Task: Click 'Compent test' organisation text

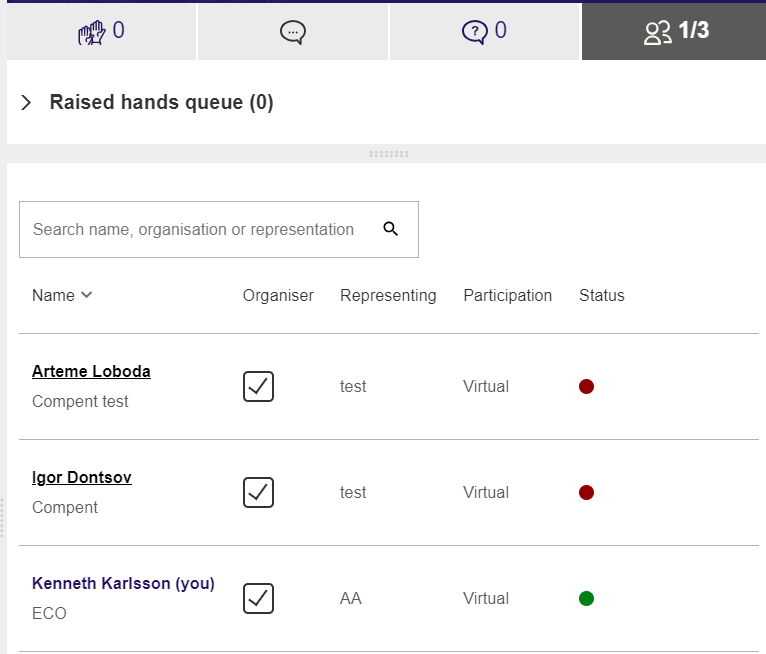Action: point(80,401)
